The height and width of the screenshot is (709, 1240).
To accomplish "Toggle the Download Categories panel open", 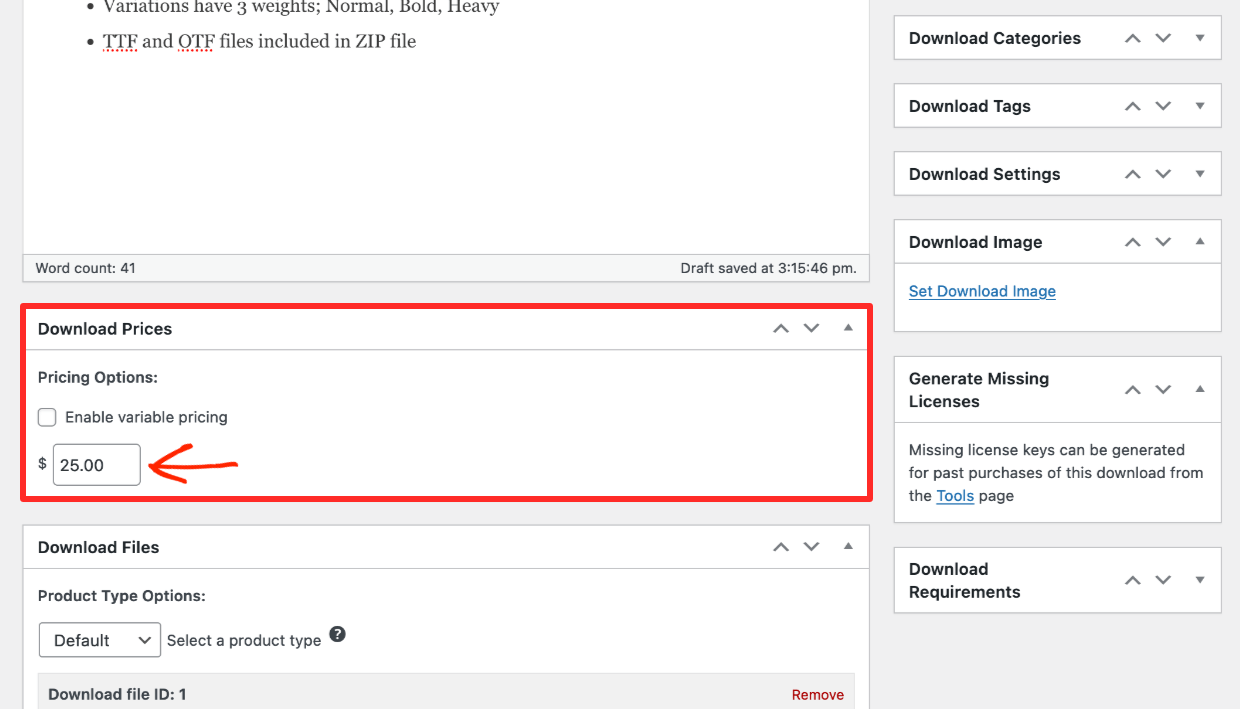I will coord(1200,38).
